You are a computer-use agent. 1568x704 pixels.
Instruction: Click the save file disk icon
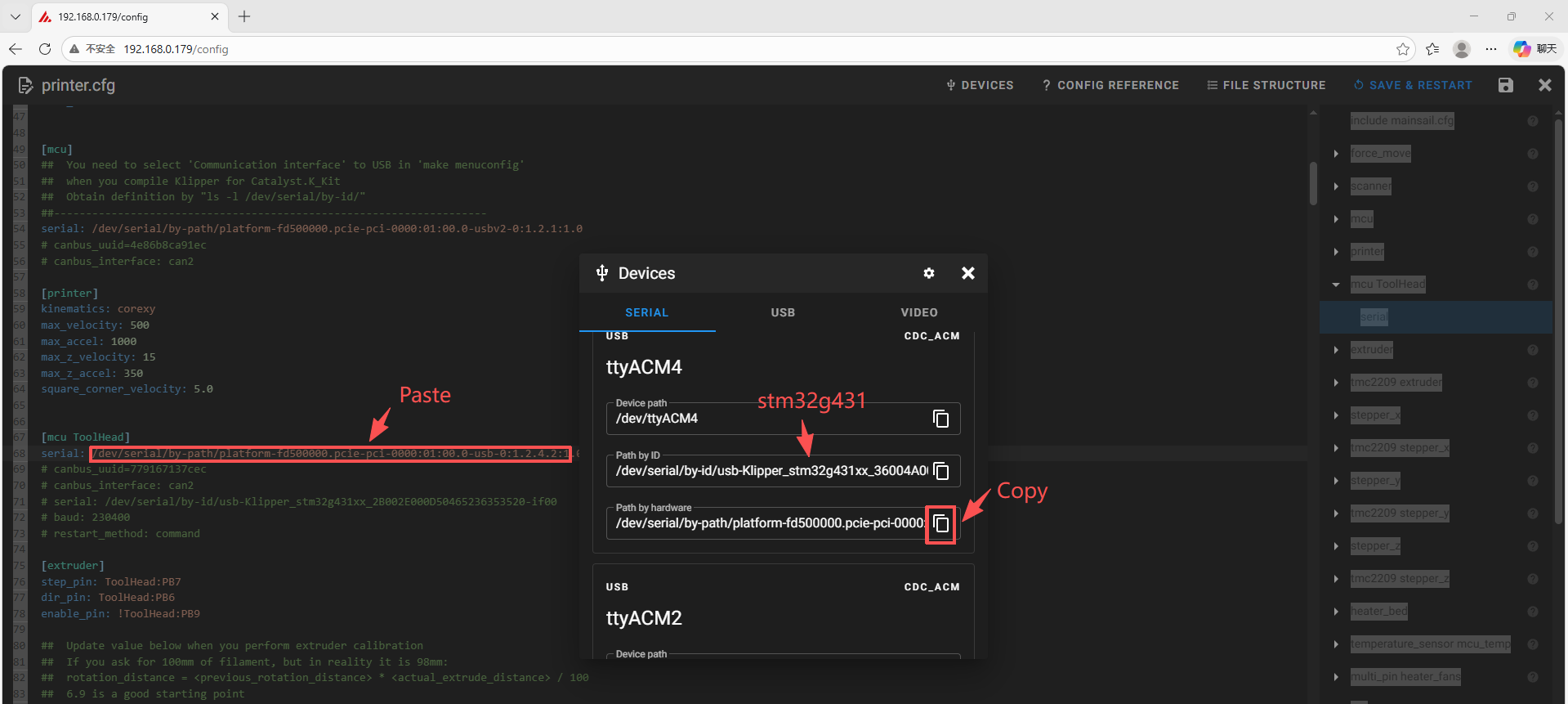tap(1505, 85)
